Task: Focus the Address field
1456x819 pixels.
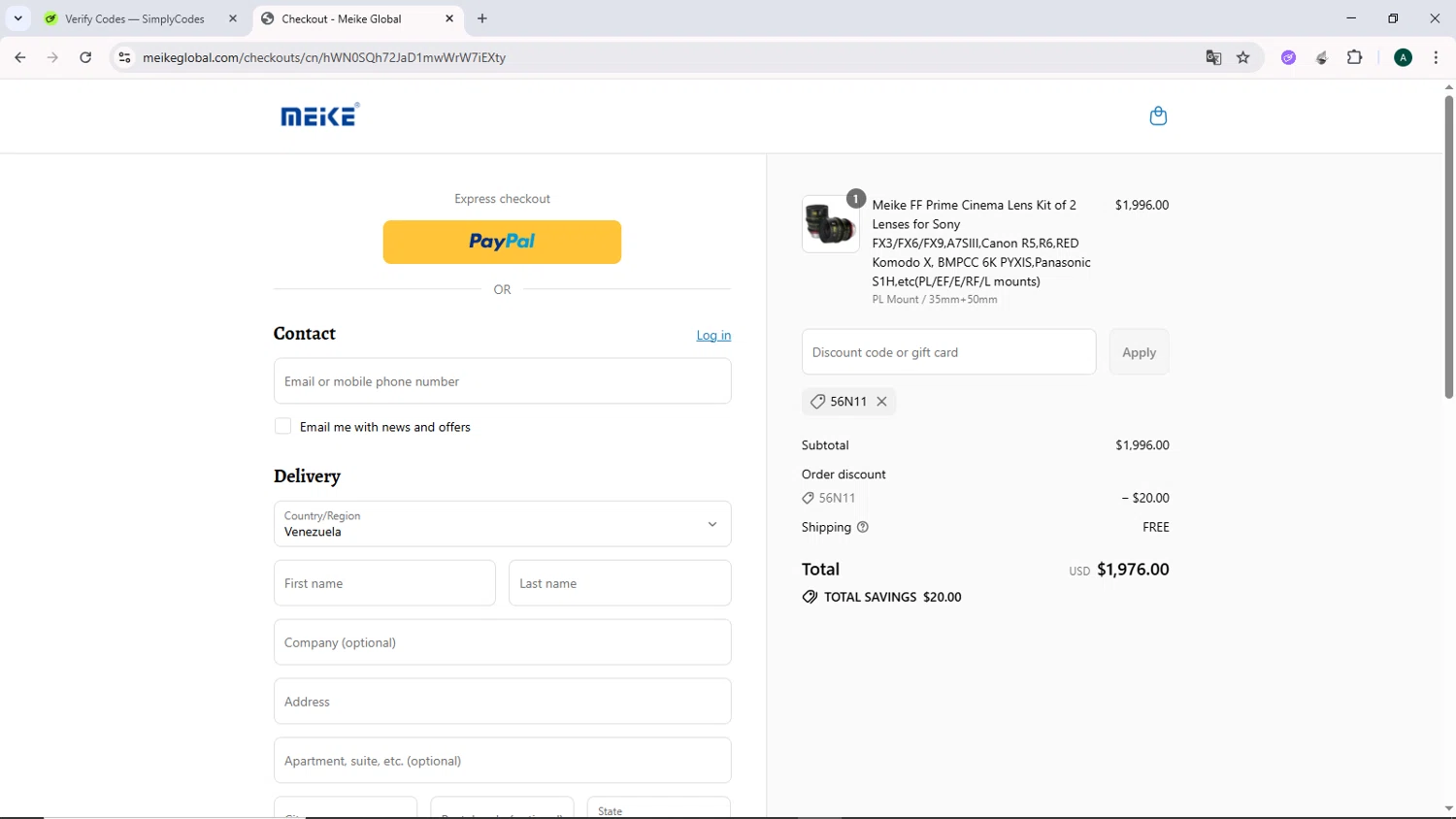Action: [x=502, y=702]
